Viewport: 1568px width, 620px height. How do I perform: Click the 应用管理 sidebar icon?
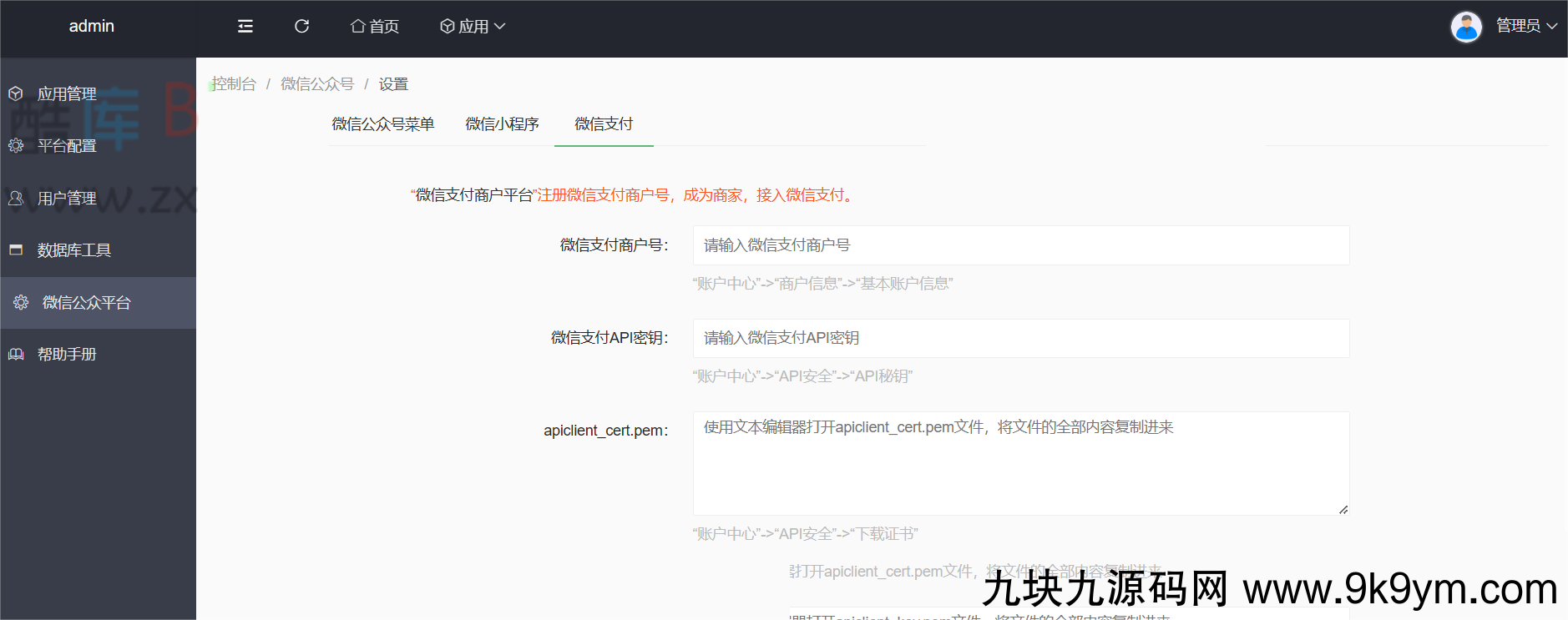coord(15,93)
